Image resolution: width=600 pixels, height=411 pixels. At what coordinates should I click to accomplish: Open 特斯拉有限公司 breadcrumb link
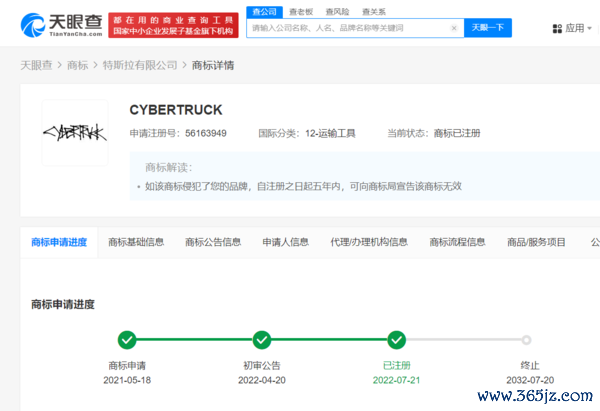(140, 65)
